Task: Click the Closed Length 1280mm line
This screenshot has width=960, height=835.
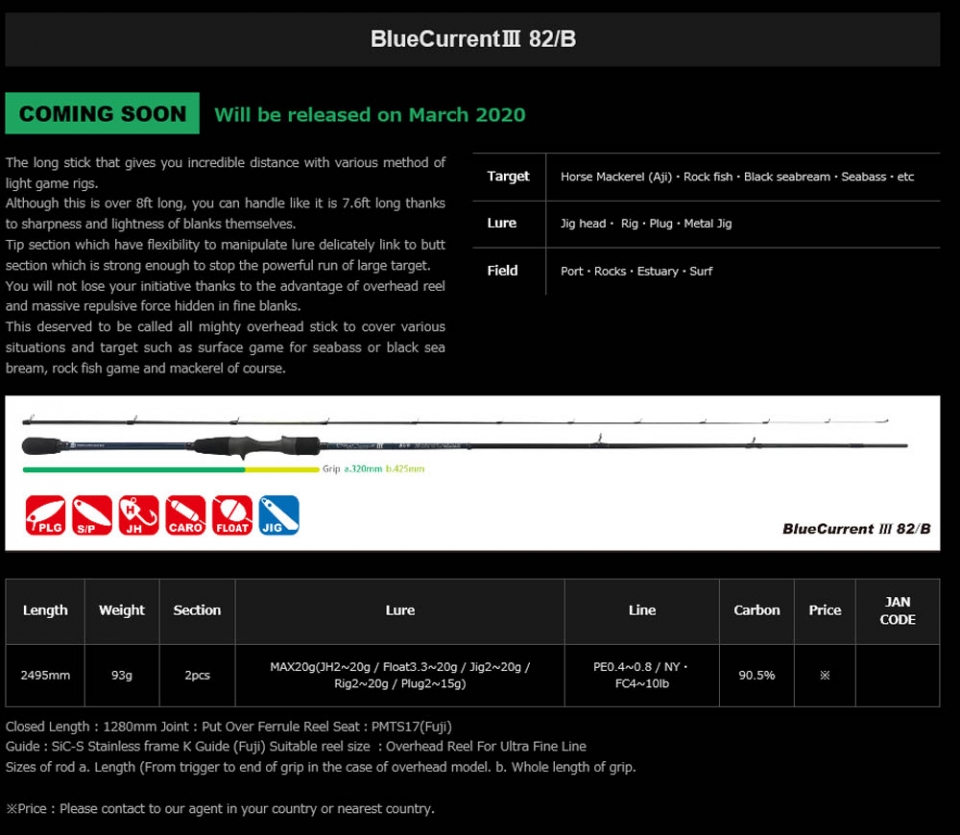Action: 229,727
